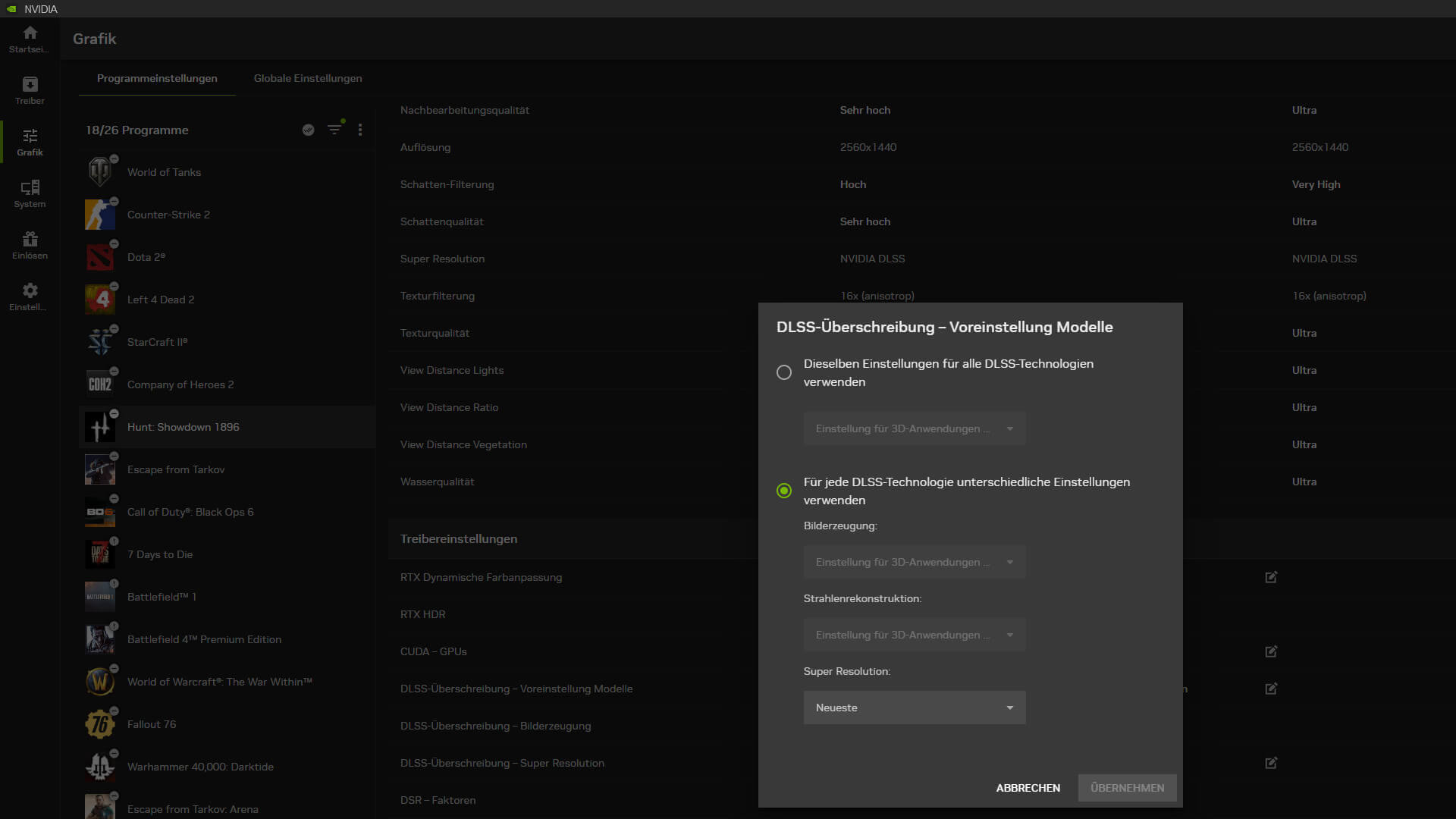1456x819 pixels.
Task: Click the ABBRECHEN button
Action: pyautogui.click(x=1028, y=788)
